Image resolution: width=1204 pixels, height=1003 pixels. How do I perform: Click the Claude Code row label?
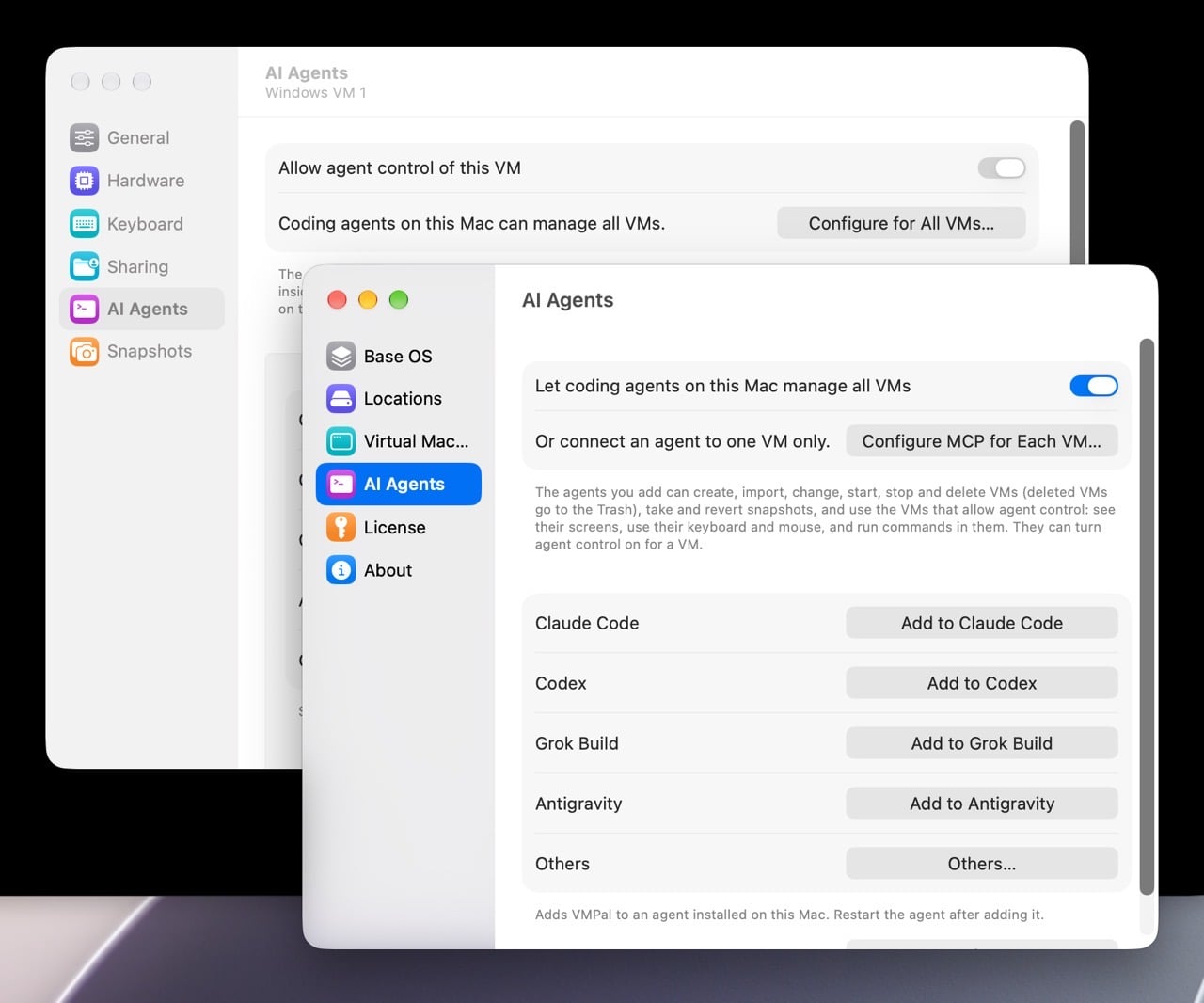tap(587, 623)
